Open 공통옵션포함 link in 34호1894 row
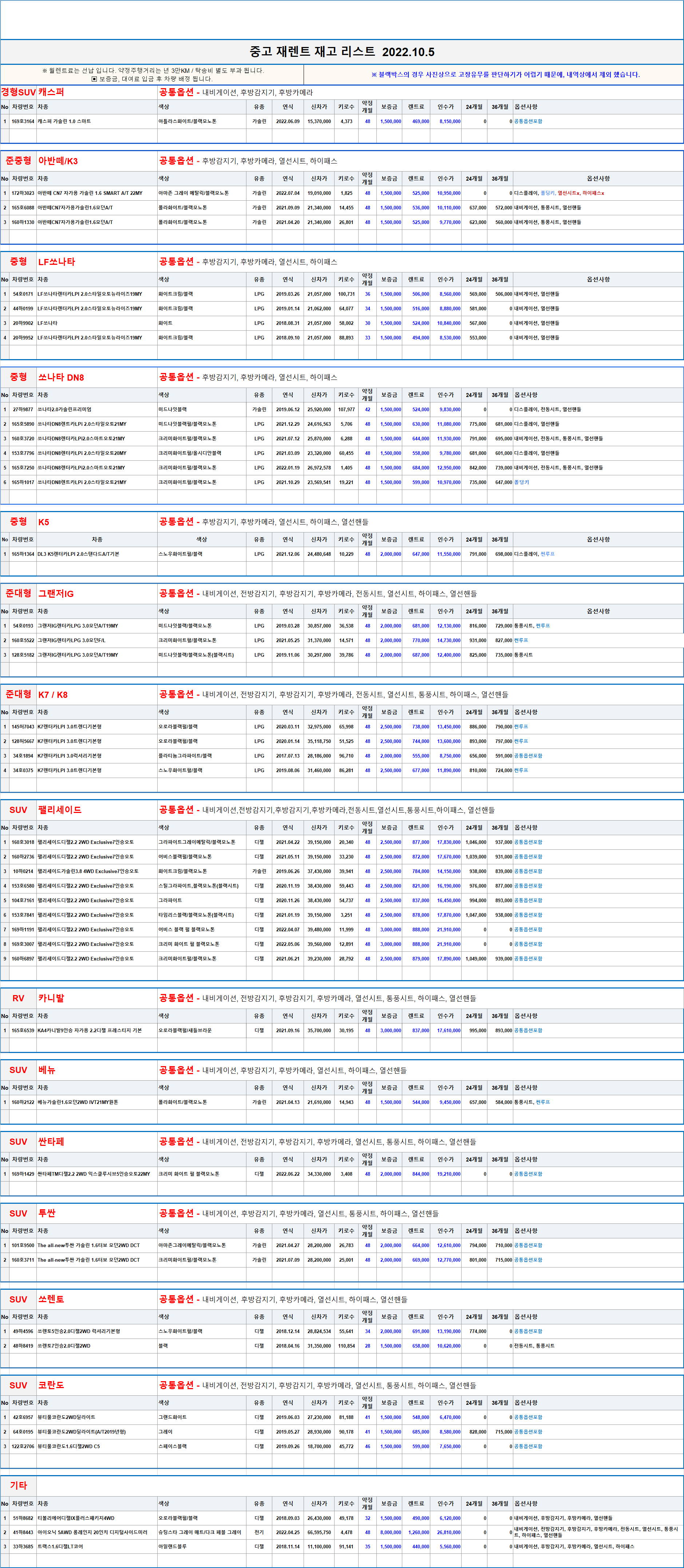This screenshot has height=1568, width=684. click(528, 756)
